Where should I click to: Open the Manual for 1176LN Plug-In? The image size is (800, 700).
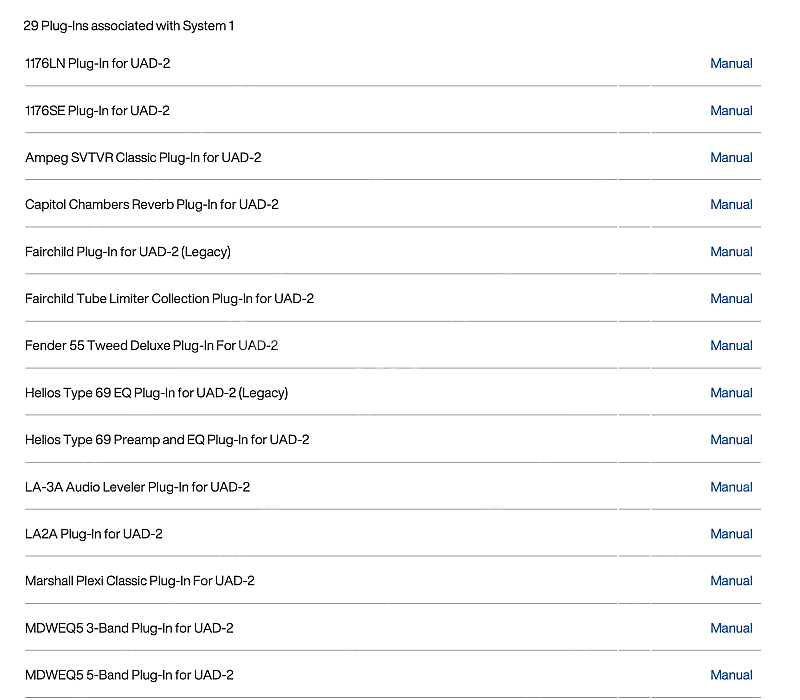(731, 64)
